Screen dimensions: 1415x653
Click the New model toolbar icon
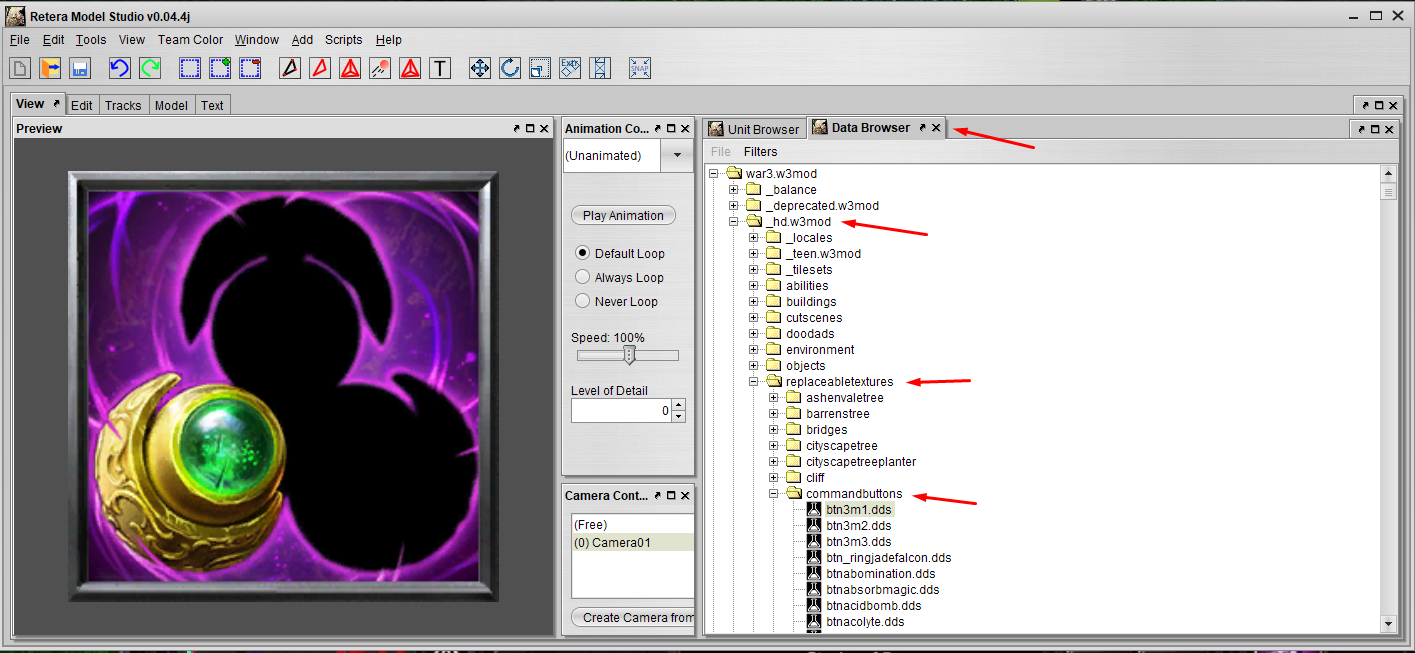click(x=20, y=68)
